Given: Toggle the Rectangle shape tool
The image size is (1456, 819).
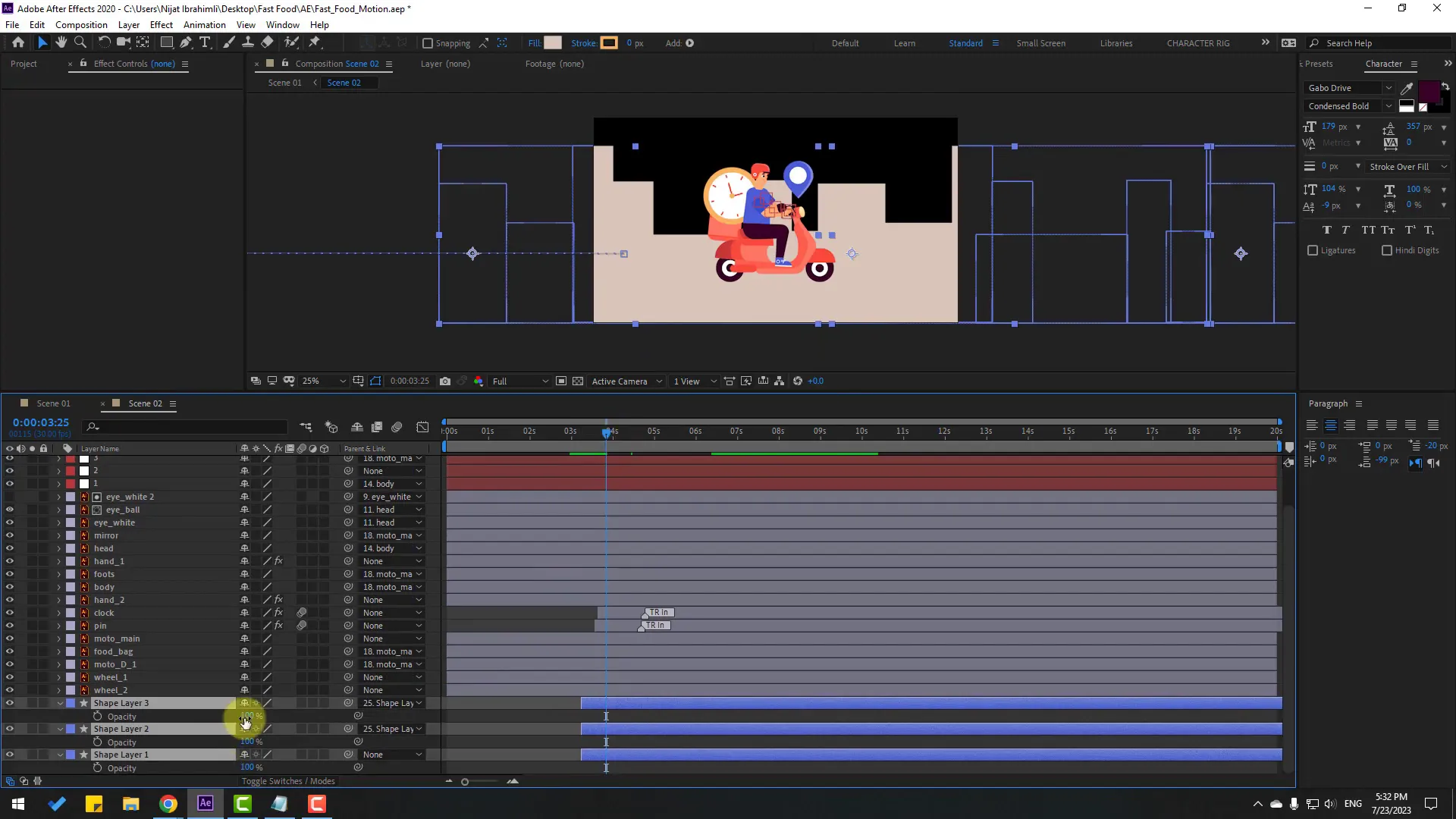Looking at the screenshot, I should point(166,42).
